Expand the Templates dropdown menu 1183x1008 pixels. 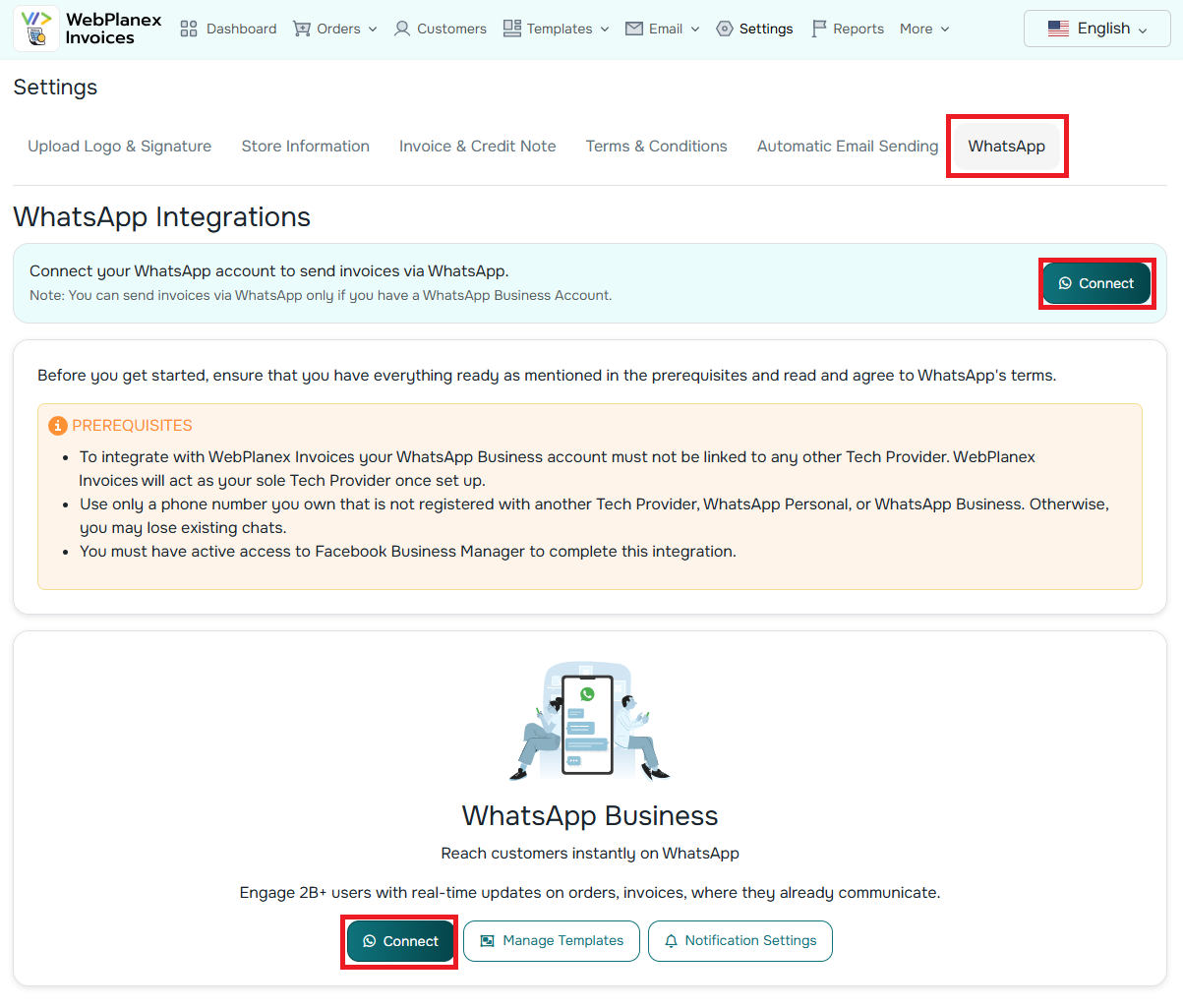pos(604,30)
